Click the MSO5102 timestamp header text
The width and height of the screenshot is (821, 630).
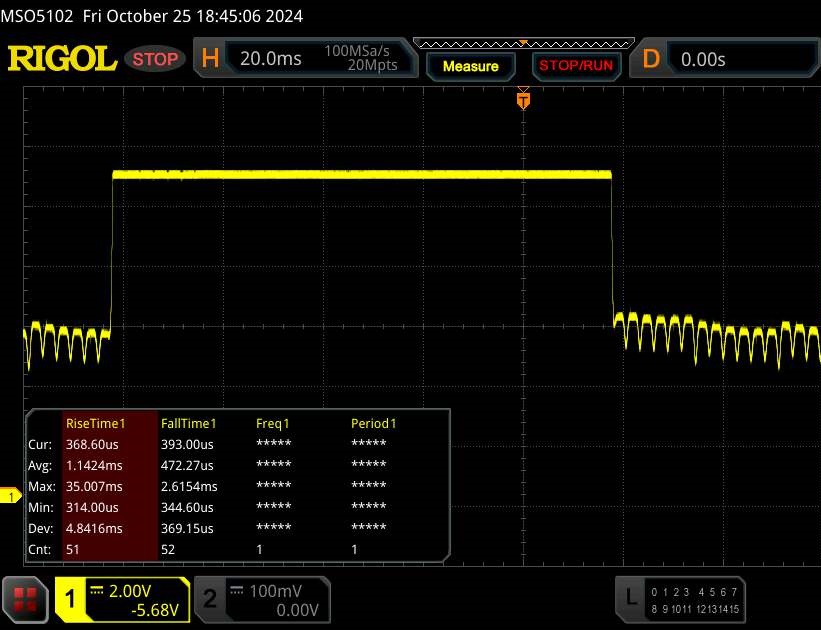(x=152, y=16)
